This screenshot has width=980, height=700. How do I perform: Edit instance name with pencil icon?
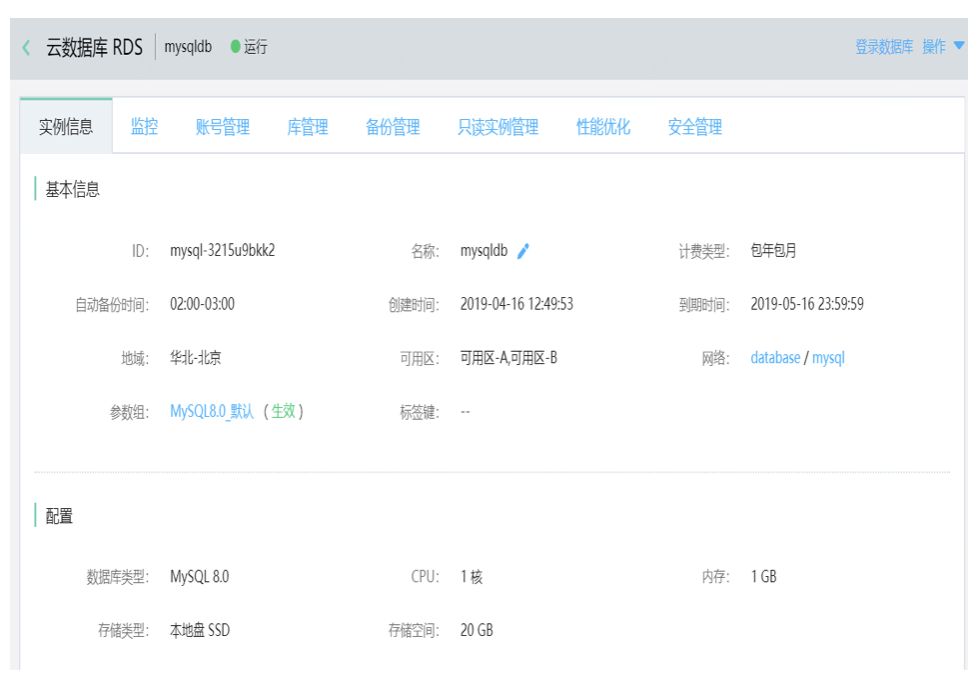point(523,251)
